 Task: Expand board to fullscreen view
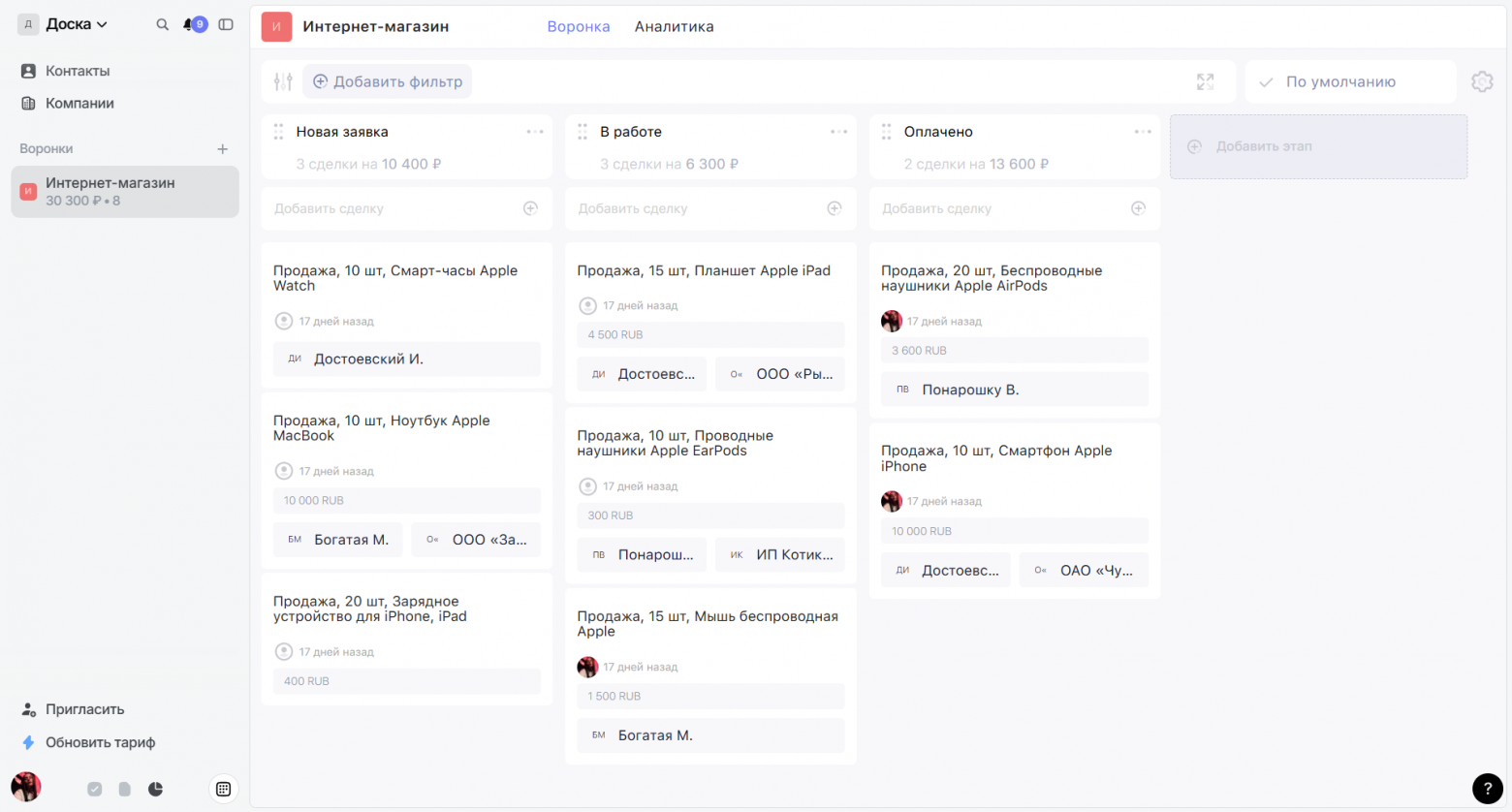[x=1205, y=81]
